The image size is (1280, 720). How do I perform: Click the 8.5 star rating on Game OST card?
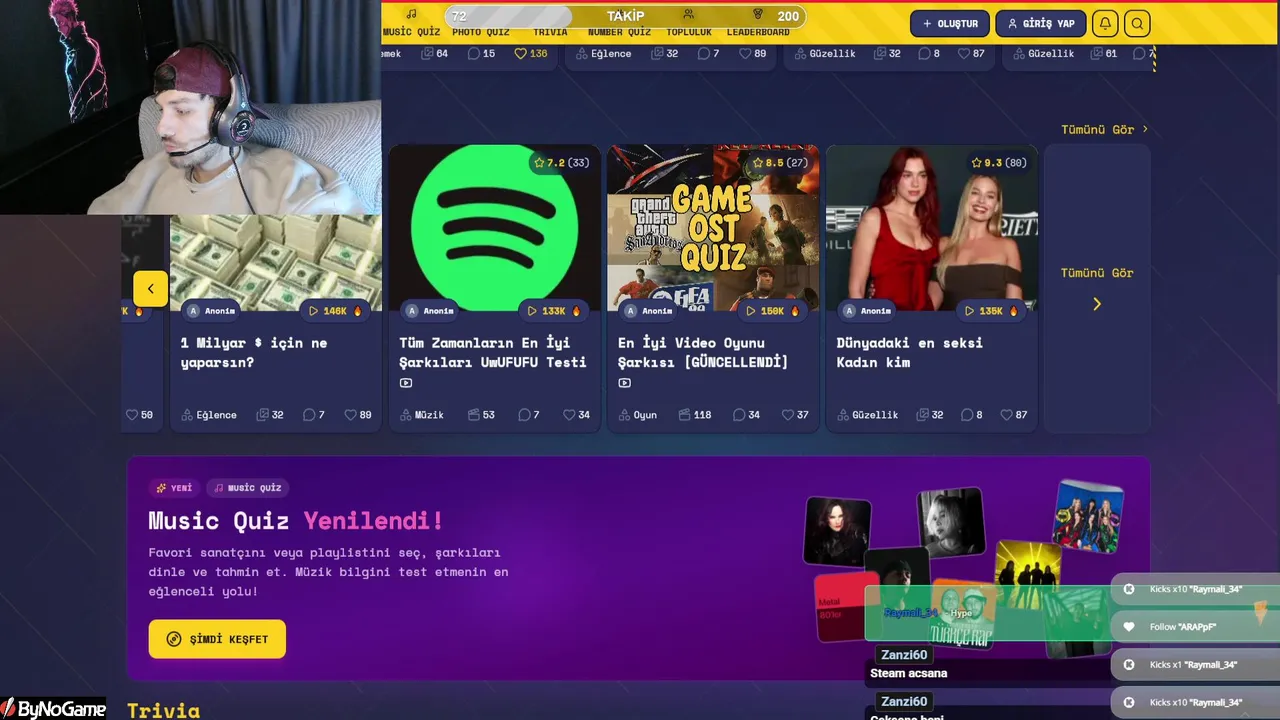tap(780, 163)
